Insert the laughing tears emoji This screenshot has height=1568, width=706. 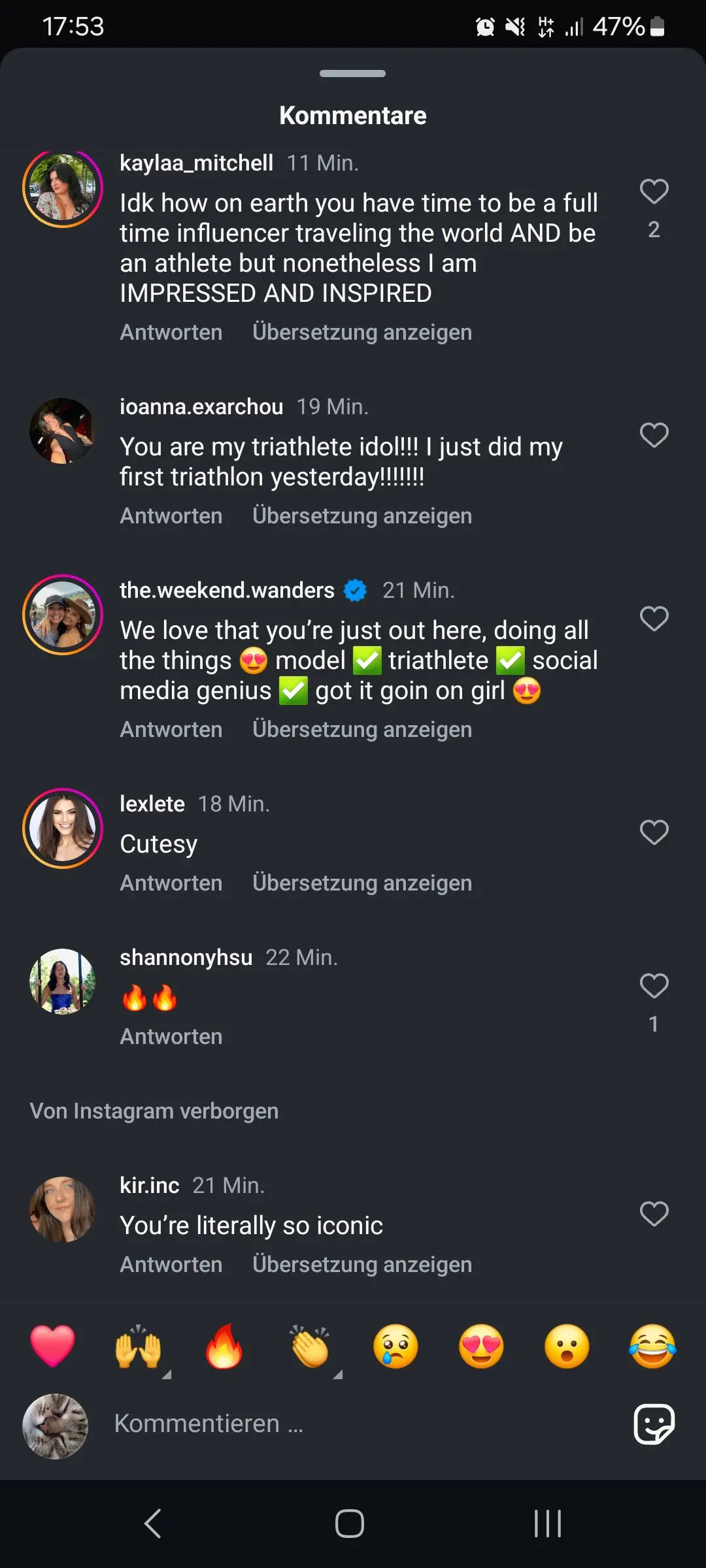[x=652, y=1346]
